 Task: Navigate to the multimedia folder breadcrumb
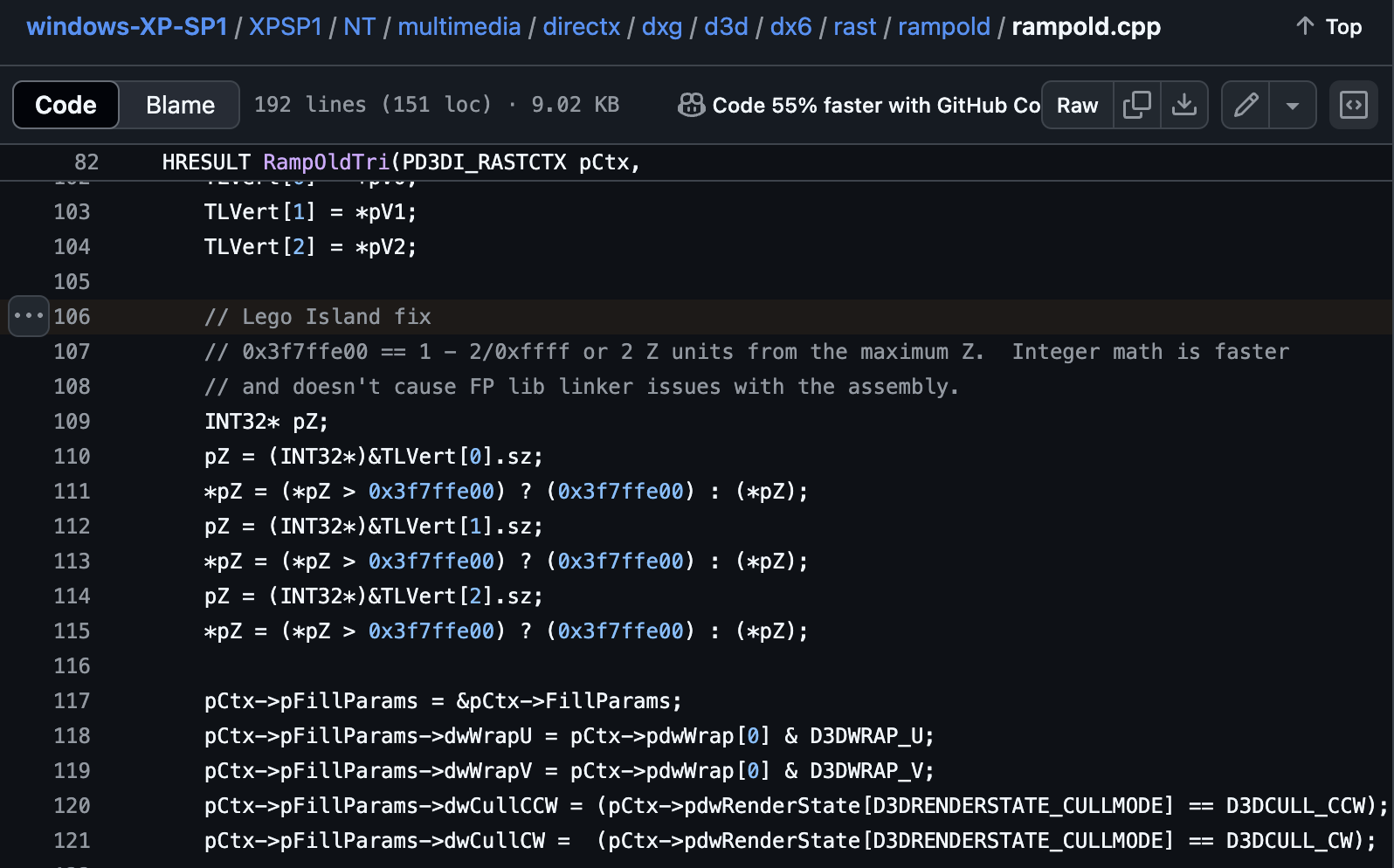pyautogui.click(x=459, y=26)
